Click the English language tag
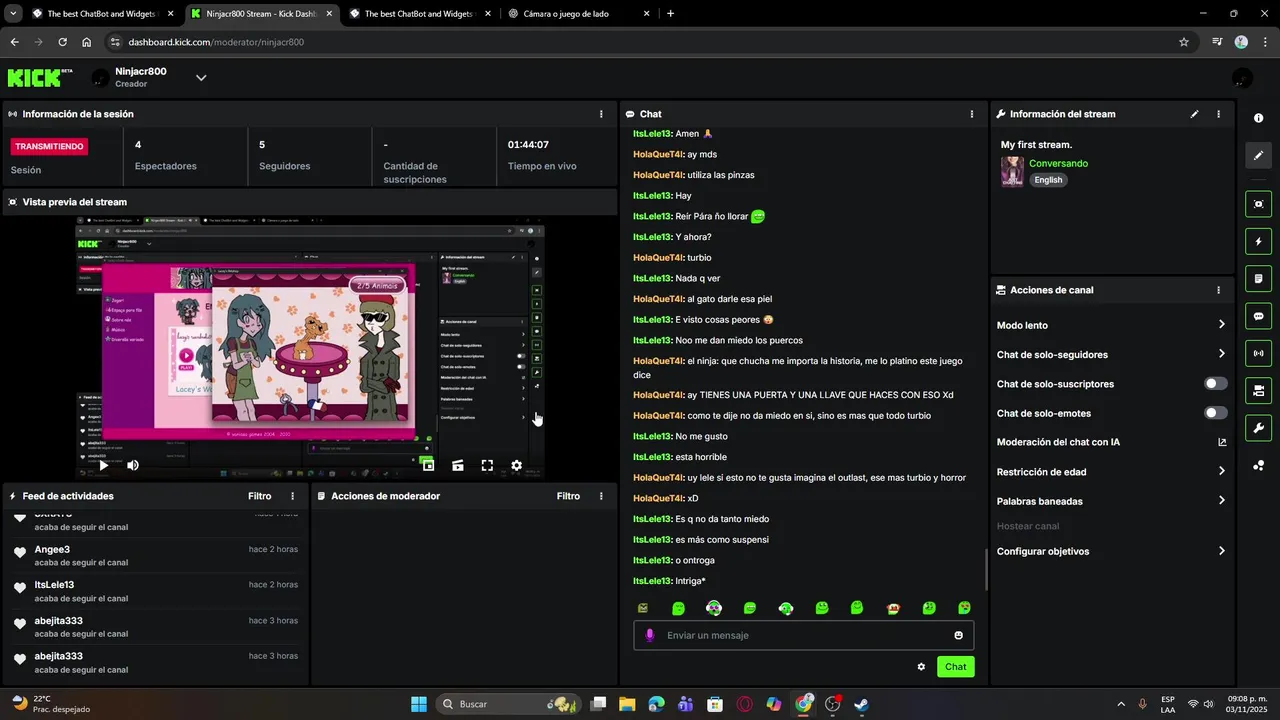This screenshot has height=720, width=1280. [x=1048, y=180]
